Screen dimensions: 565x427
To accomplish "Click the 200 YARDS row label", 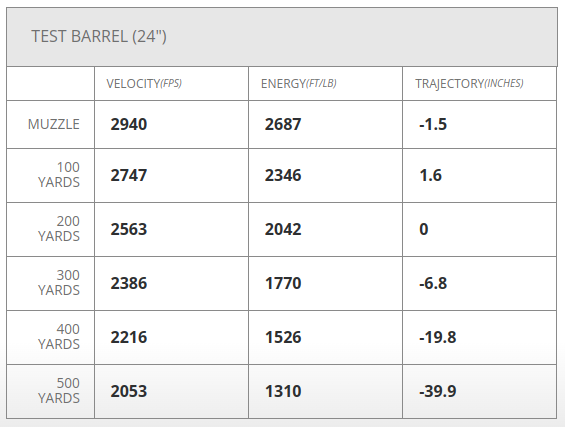I will 59,229.
